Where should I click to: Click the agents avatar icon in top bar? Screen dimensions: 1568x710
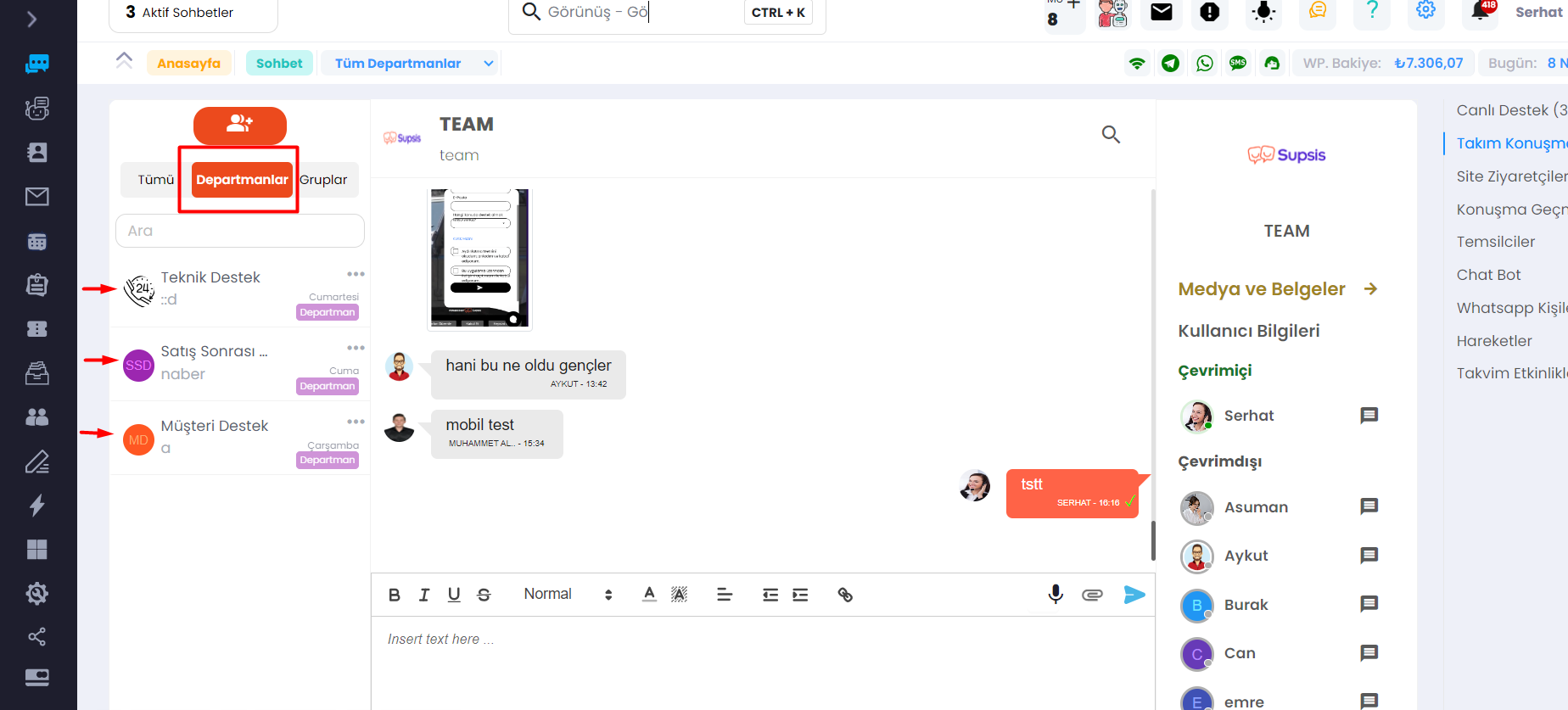1113,13
